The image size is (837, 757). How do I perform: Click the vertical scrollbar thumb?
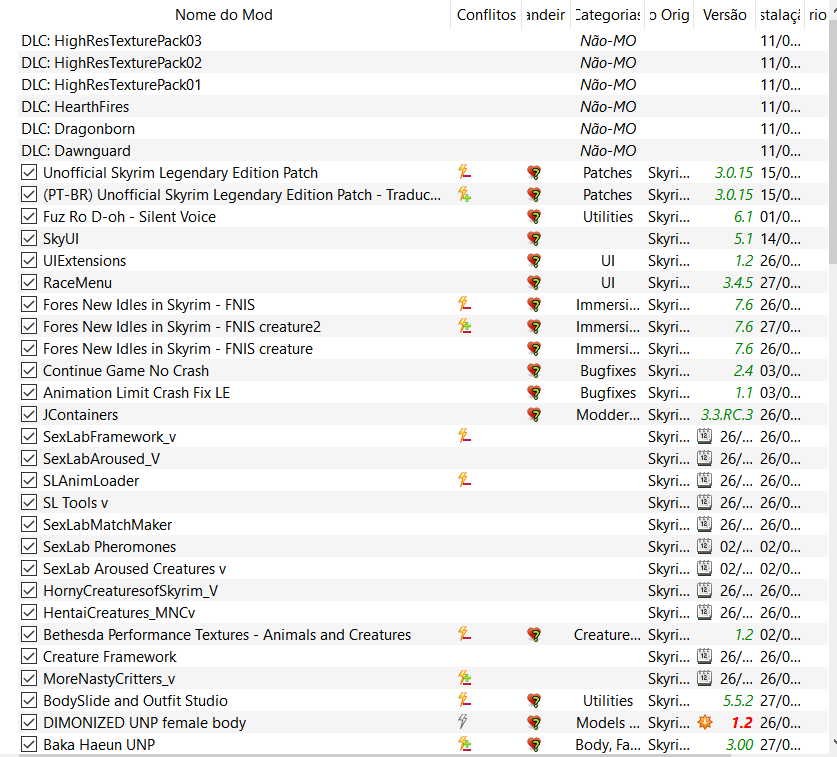tap(833, 144)
